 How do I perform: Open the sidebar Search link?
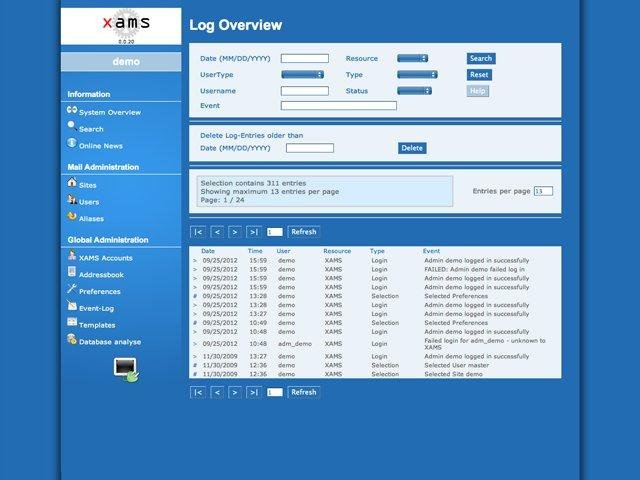(91, 129)
